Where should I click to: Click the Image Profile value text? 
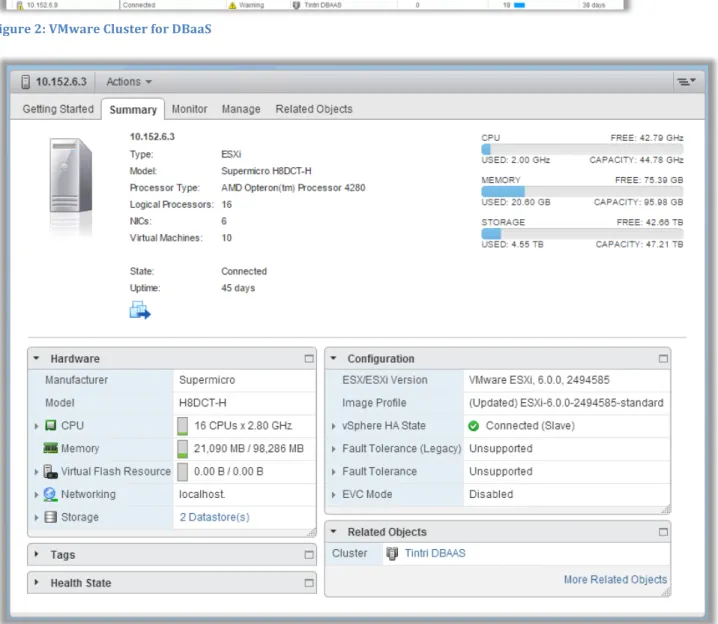(x=566, y=403)
